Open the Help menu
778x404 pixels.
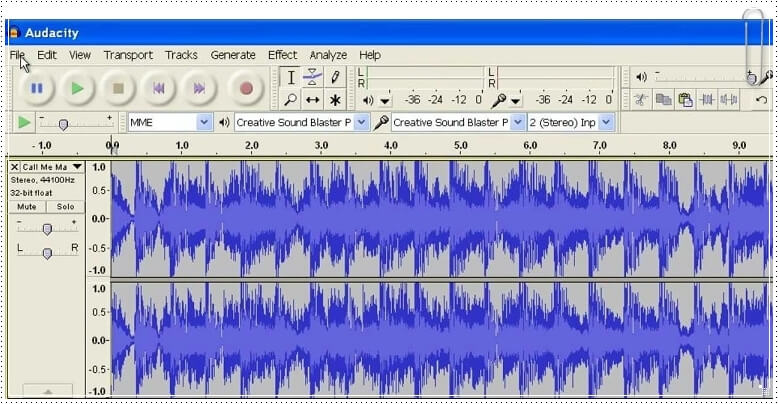pos(370,55)
